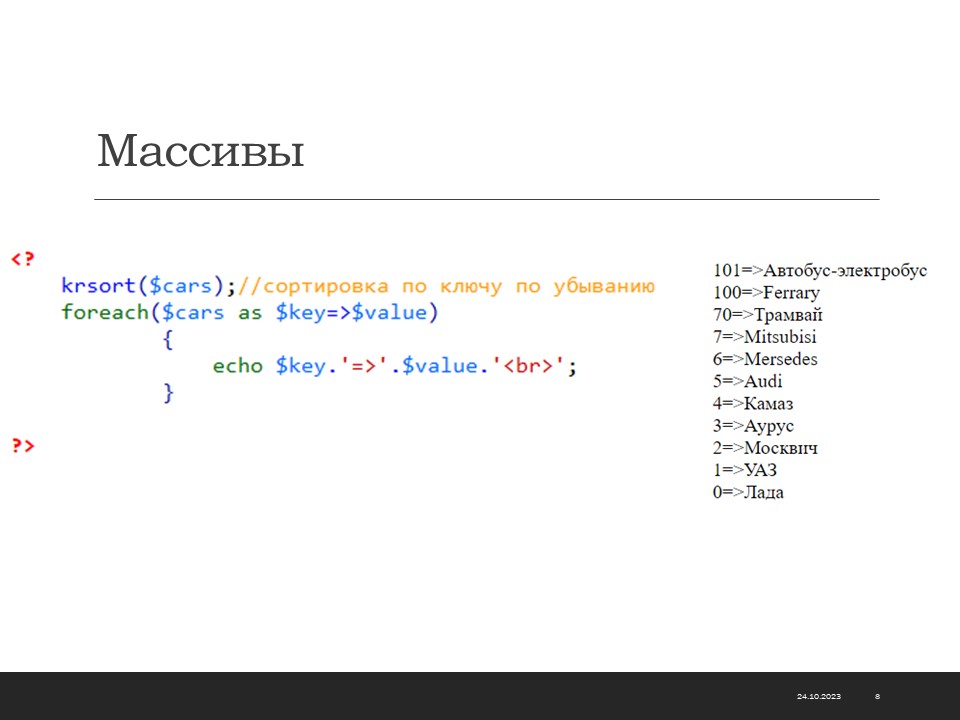The image size is (960, 720).
Task: Click the slide number 8 in footer
Action: [x=877, y=696]
